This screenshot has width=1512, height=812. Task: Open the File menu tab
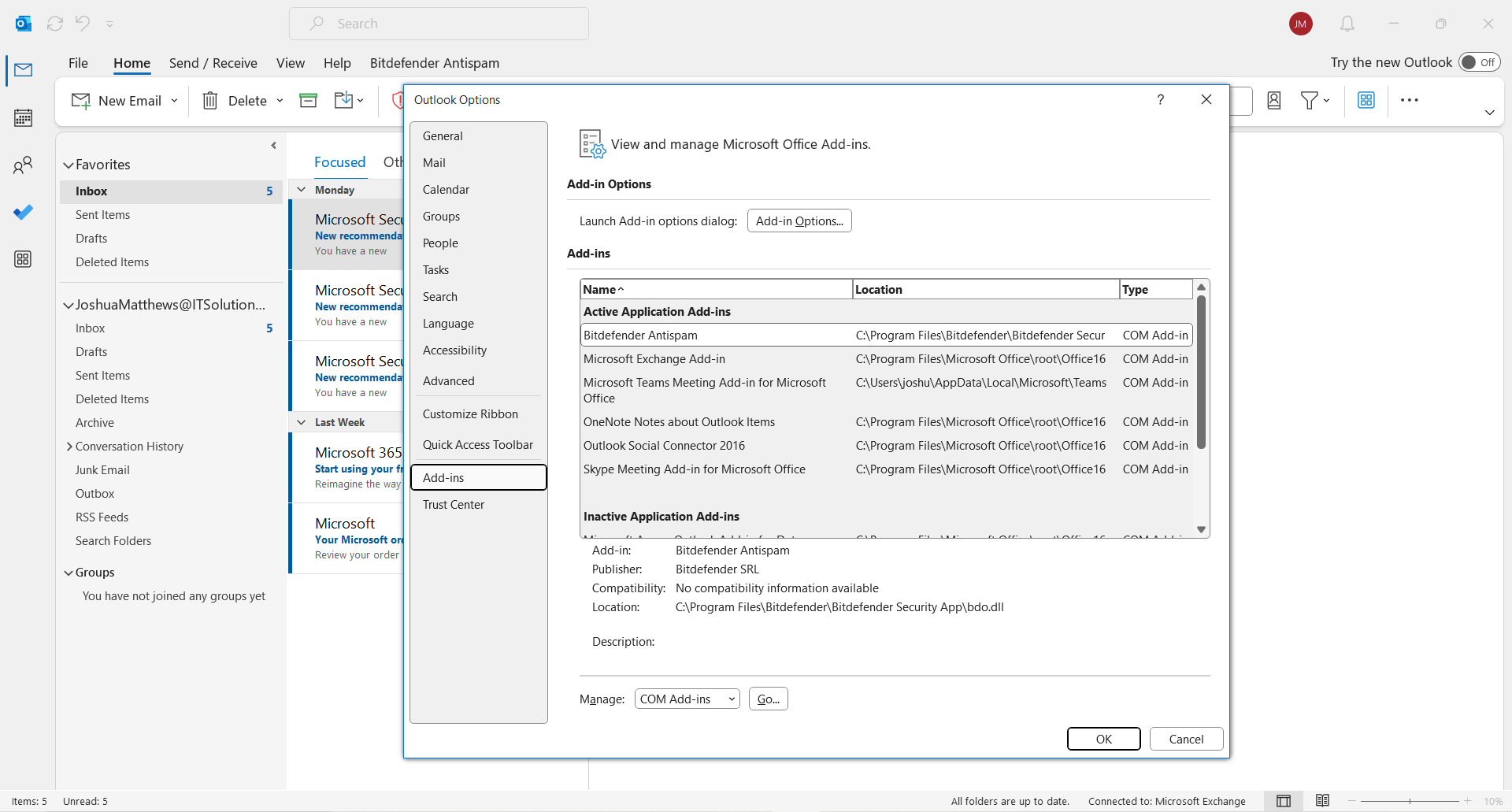point(78,63)
